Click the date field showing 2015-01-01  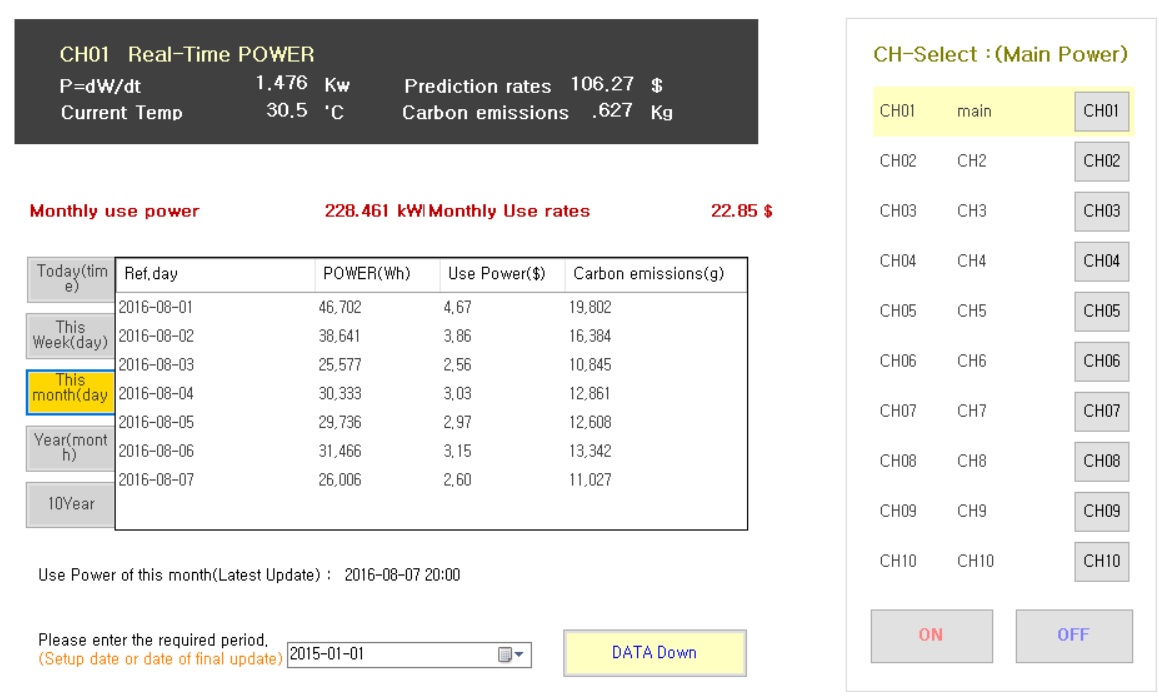[x=409, y=654]
